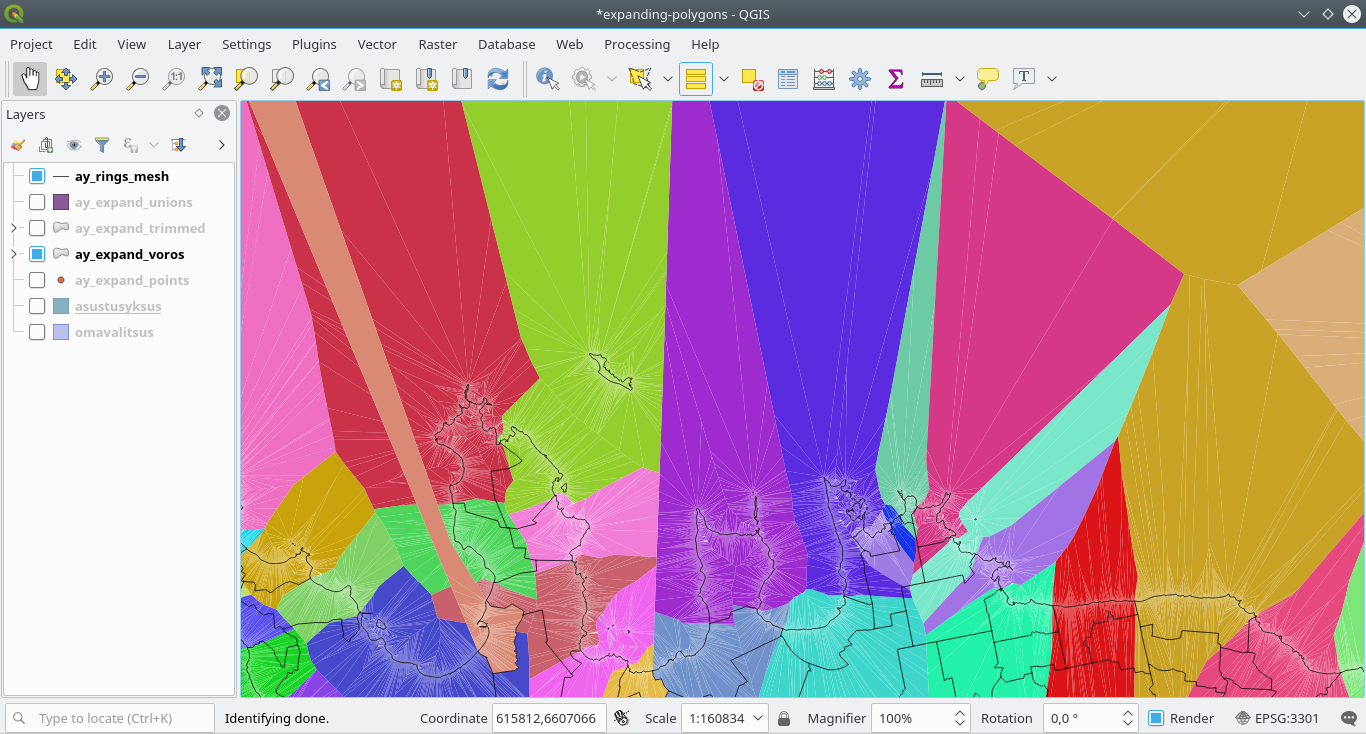
Task: Expand the ay_expand_trimmed layer tree
Action: [14, 228]
